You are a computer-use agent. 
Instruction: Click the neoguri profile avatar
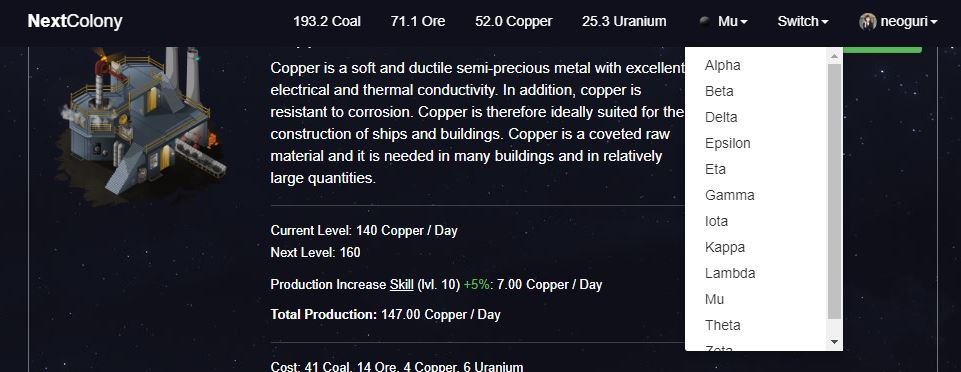(867, 21)
